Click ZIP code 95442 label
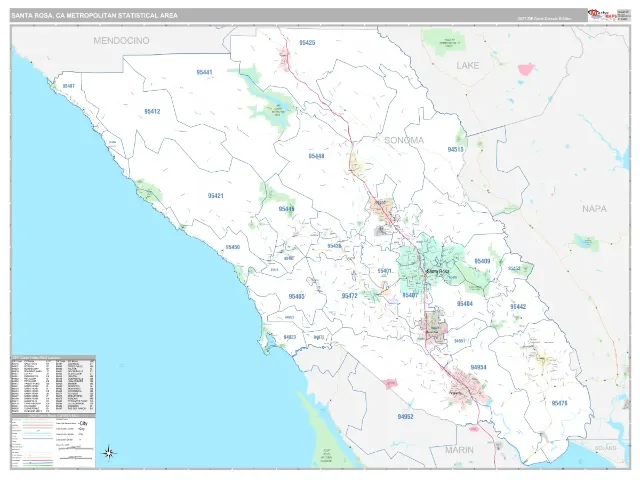640x480 pixels. (518, 307)
